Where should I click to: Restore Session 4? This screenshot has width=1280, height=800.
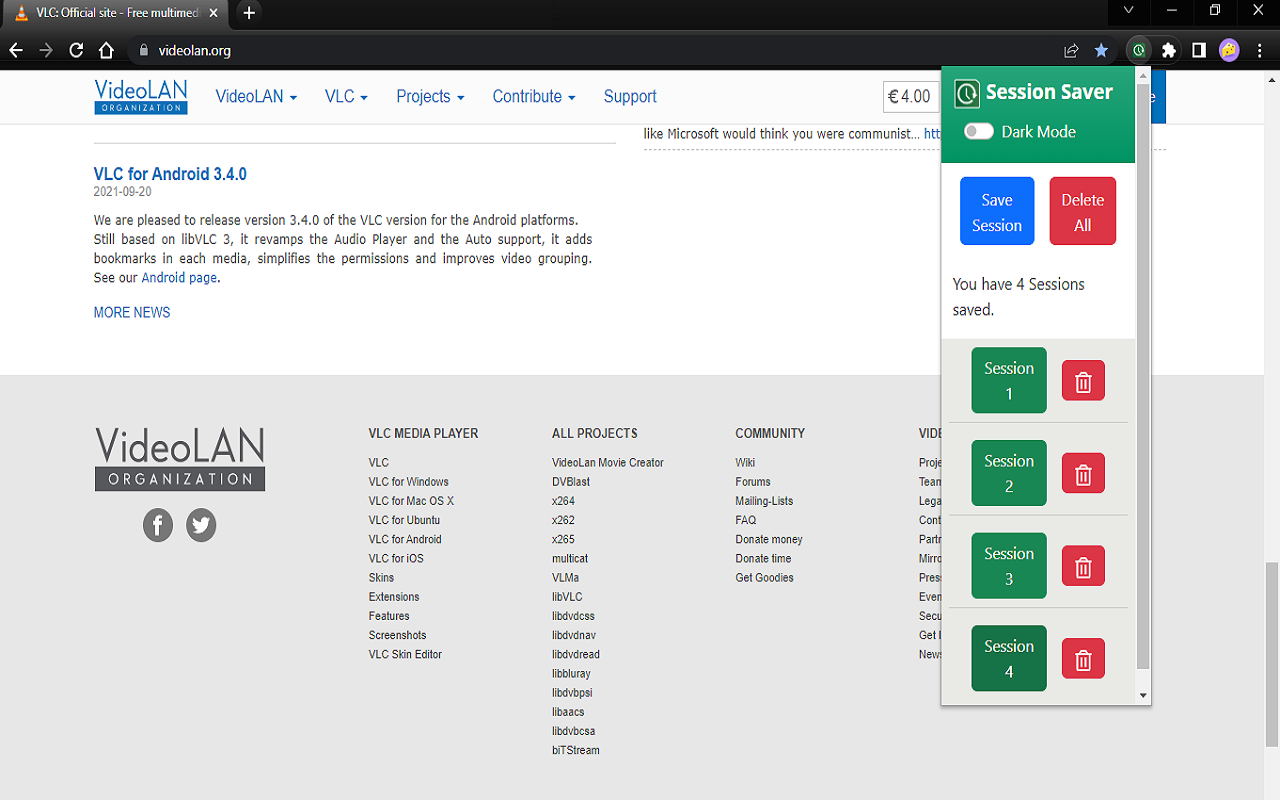coord(1009,659)
